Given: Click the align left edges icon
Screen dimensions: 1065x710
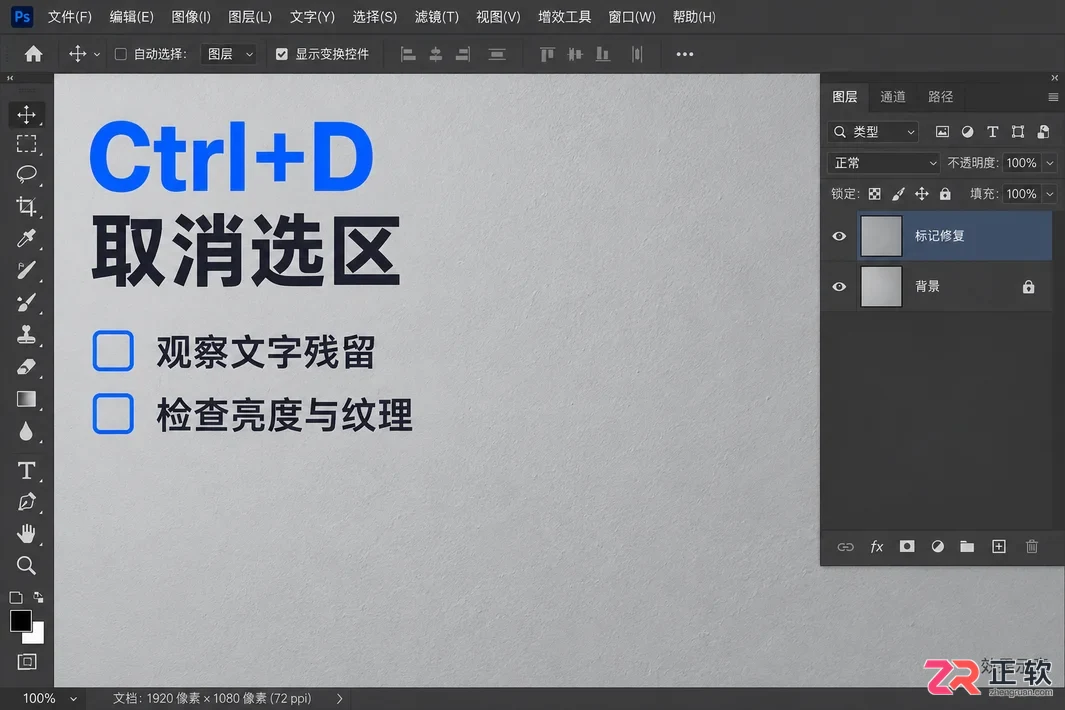Looking at the screenshot, I should click(x=408, y=54).
